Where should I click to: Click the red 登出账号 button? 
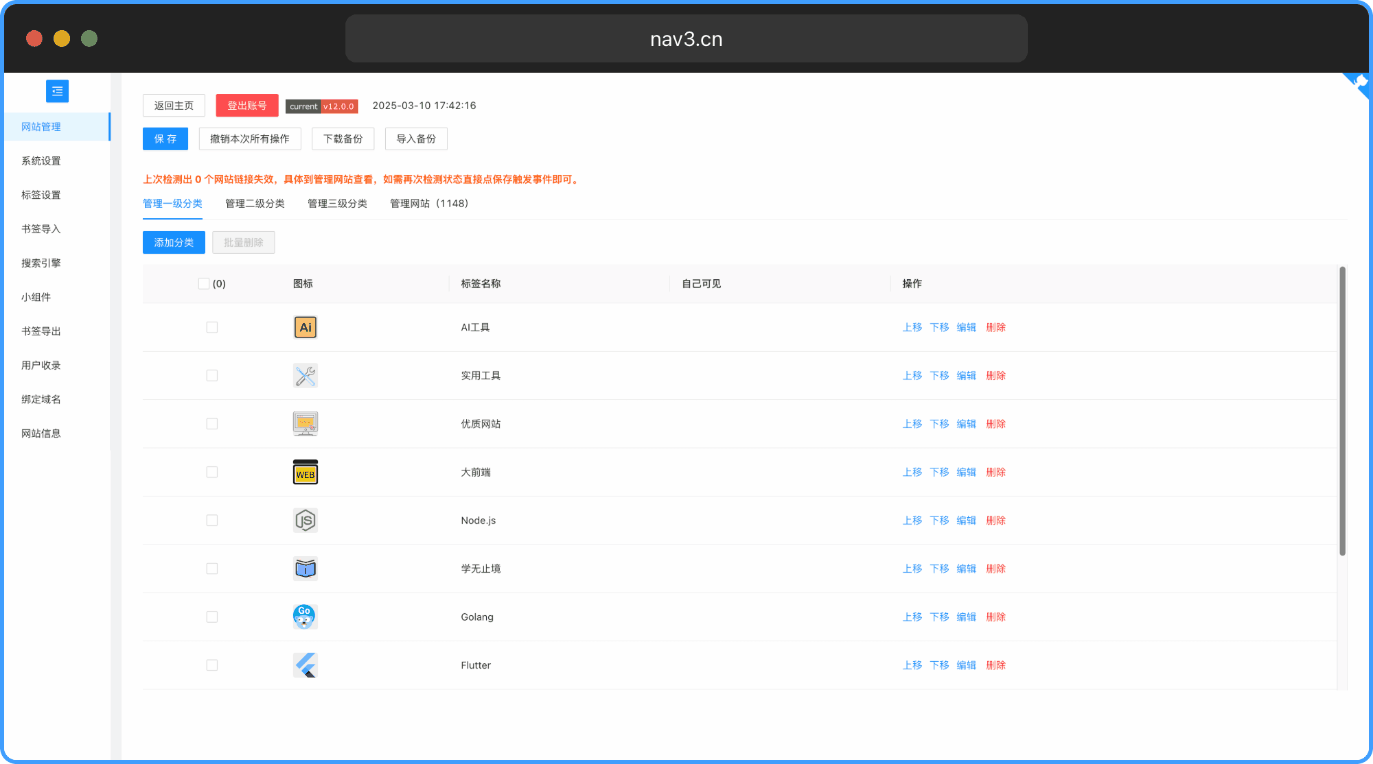(x=247, y=105)
